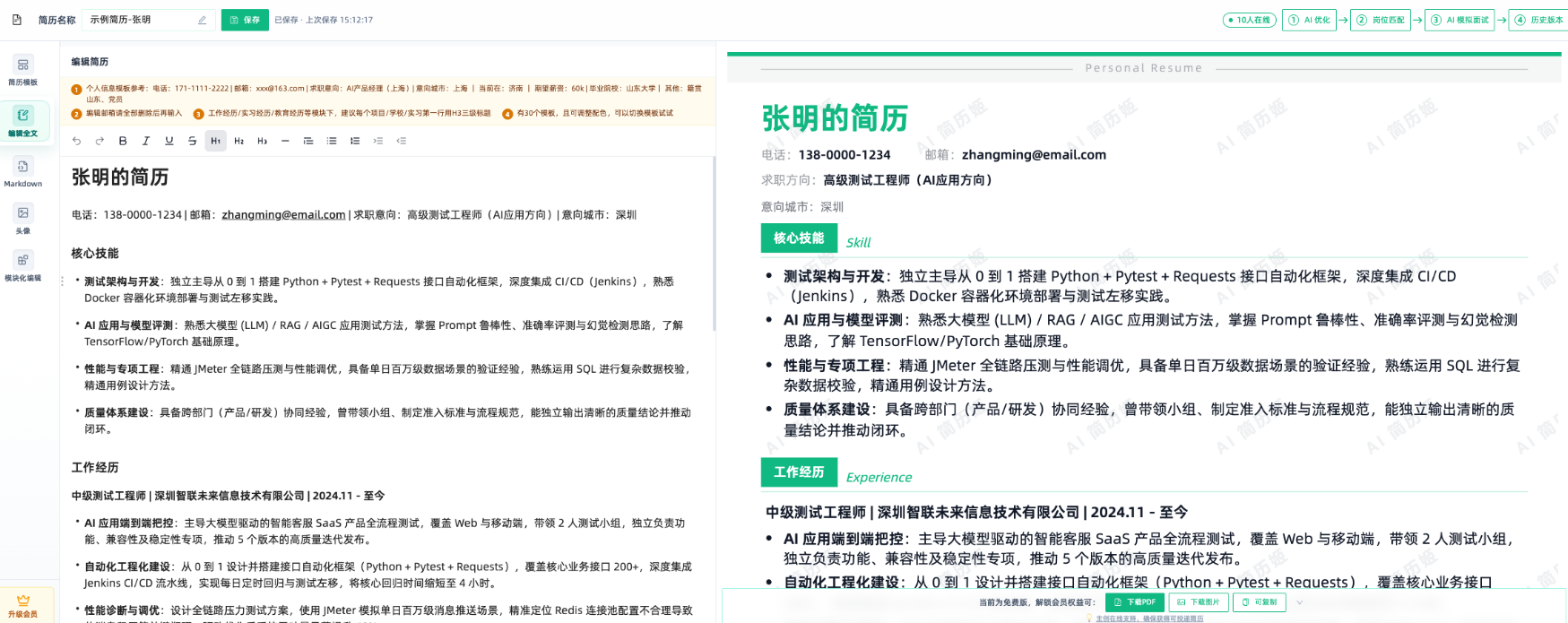Increase indent of the selection
This screenshot has width=1568, height=623.
click(x=377, y=141)
